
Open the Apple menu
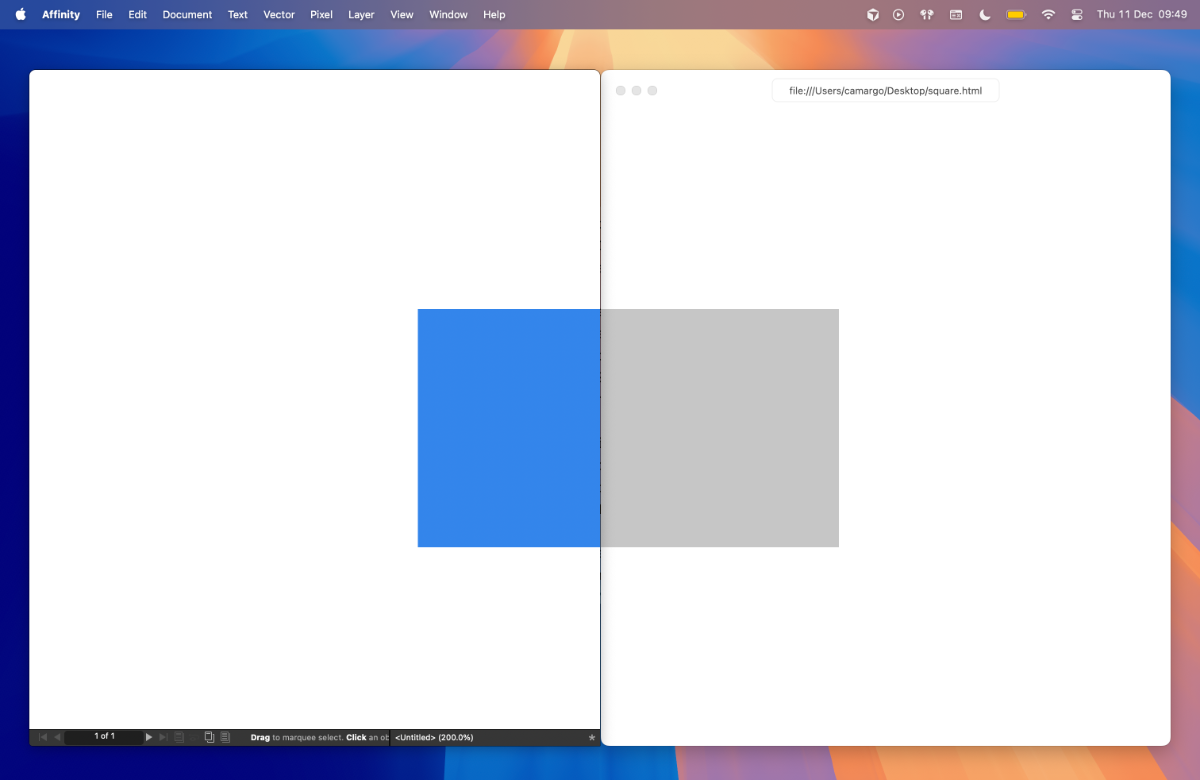(x=21, y=14)
